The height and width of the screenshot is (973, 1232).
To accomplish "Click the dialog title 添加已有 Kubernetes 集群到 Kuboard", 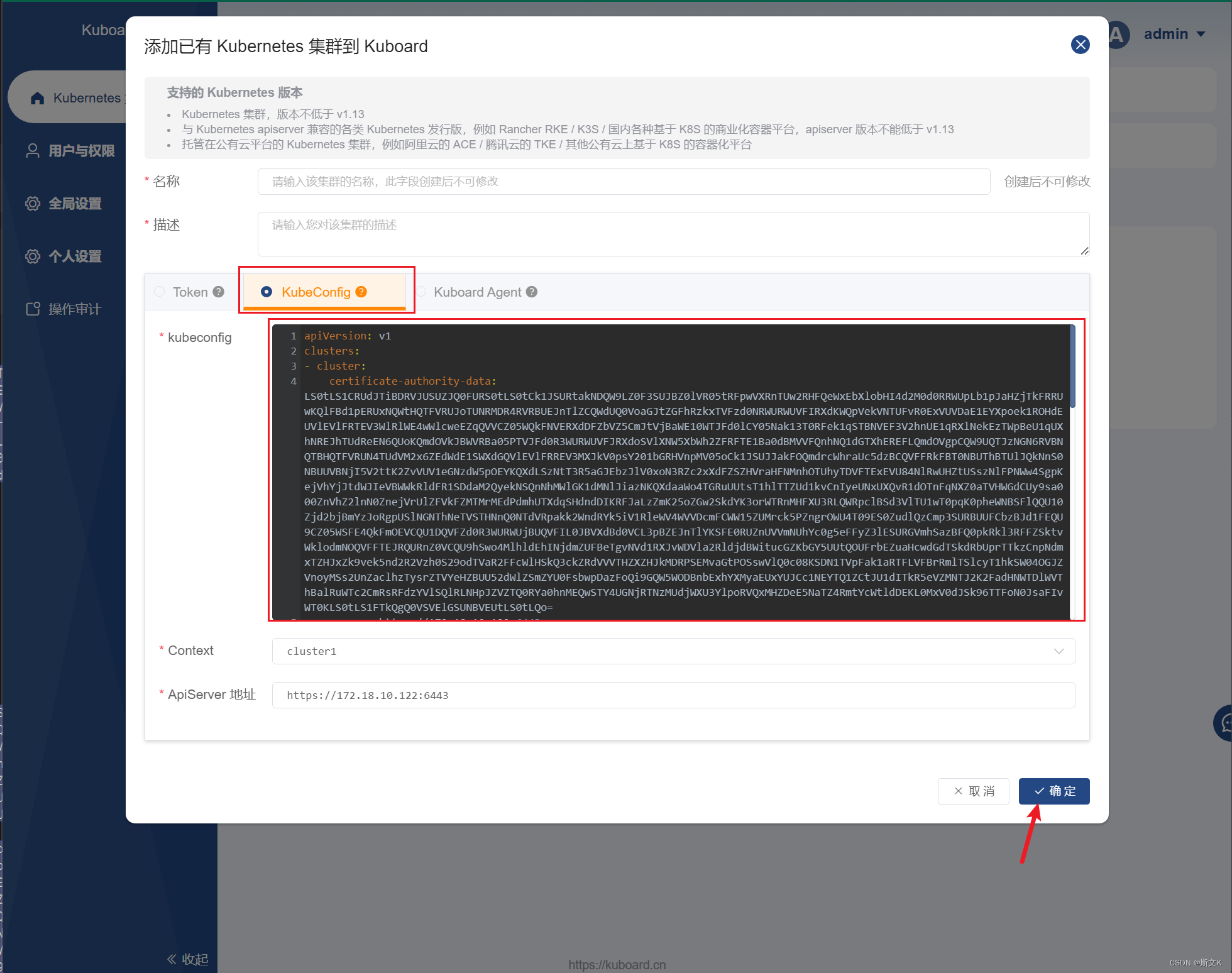I will coord(286,47).
